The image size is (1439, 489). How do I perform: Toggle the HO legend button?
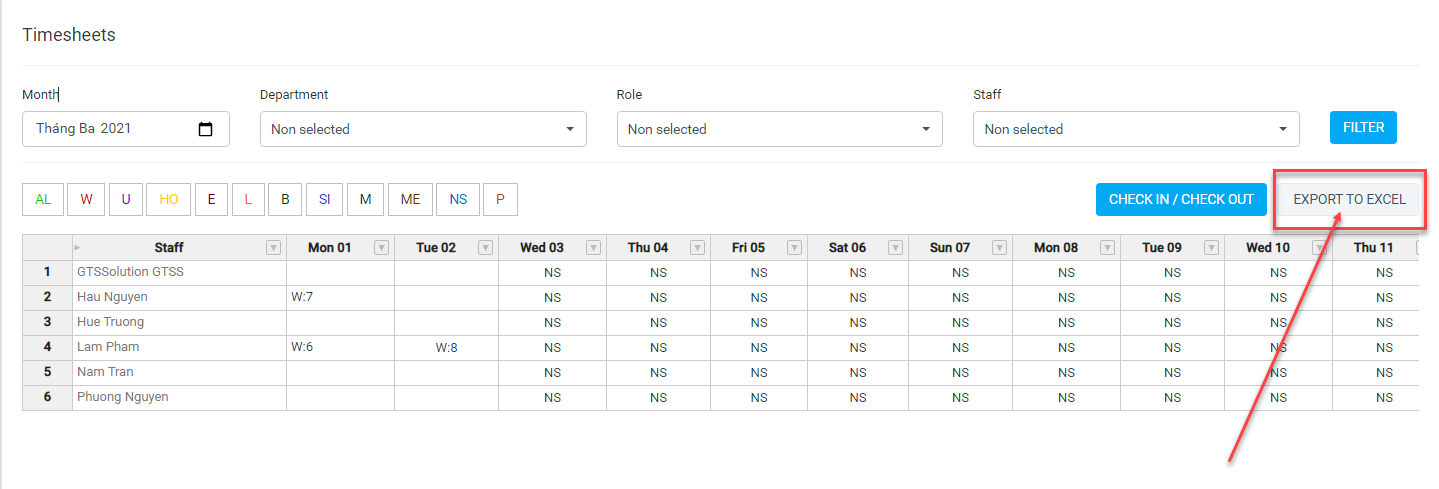coord(168,199)
